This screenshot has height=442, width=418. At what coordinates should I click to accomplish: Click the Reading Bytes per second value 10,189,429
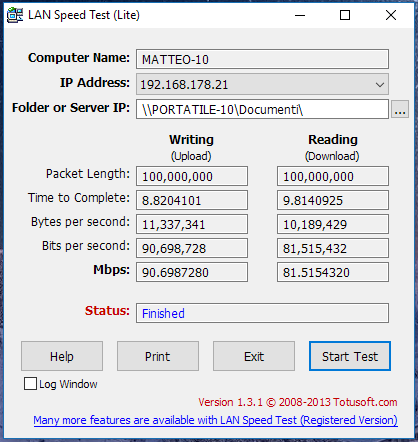click(333, 224)
